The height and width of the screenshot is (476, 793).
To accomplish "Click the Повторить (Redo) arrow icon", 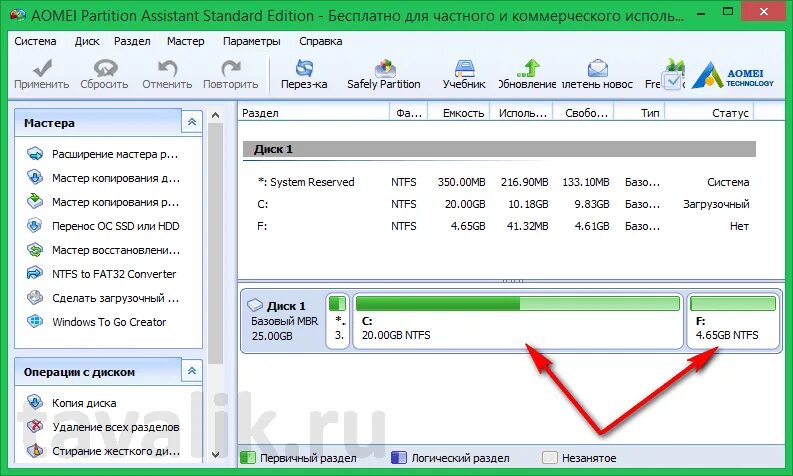I will coord(231,68).
